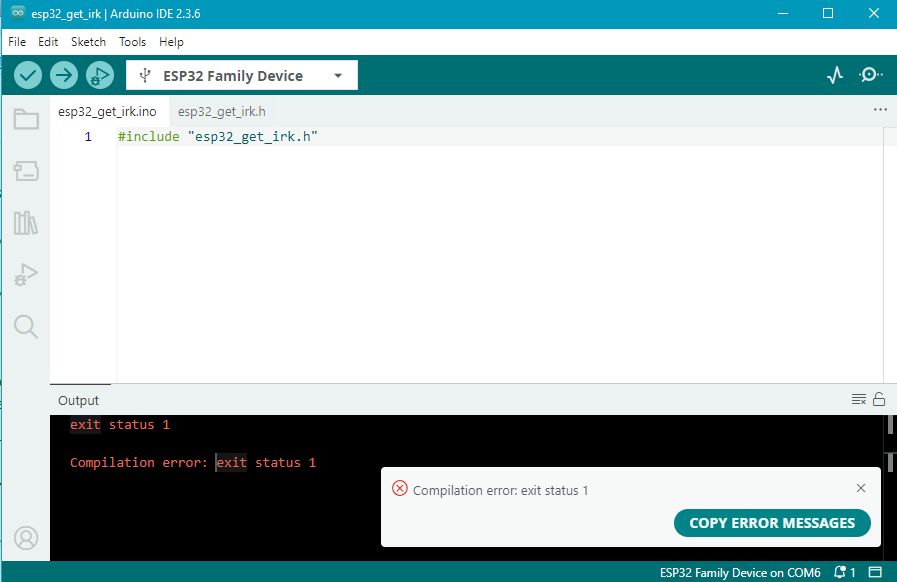Open the Tools menu

[x=132, y=42]
